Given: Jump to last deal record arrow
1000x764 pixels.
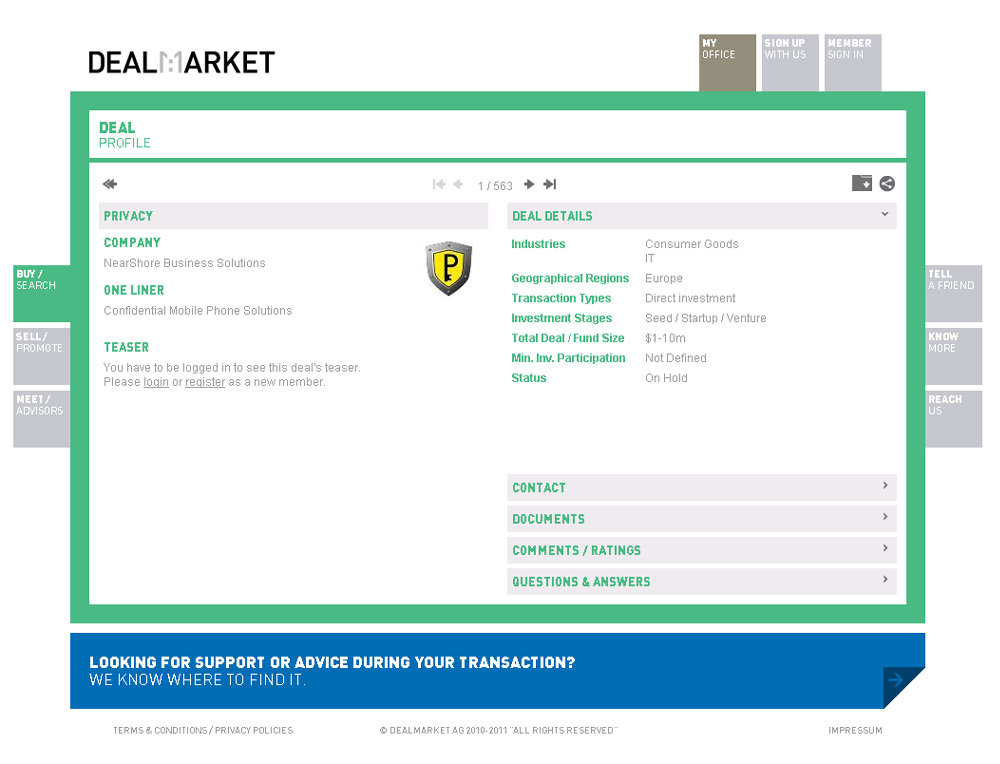Looking at the screenshot, I should (x=550, y=184).
